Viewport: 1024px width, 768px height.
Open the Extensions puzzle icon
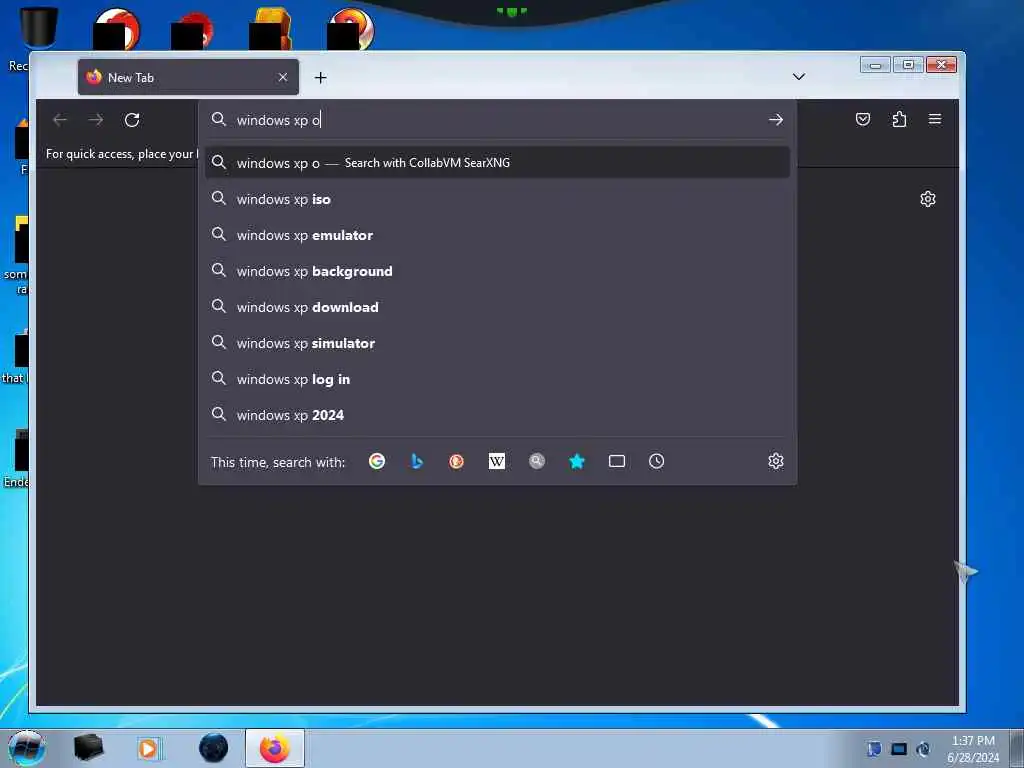coord(899,119)
